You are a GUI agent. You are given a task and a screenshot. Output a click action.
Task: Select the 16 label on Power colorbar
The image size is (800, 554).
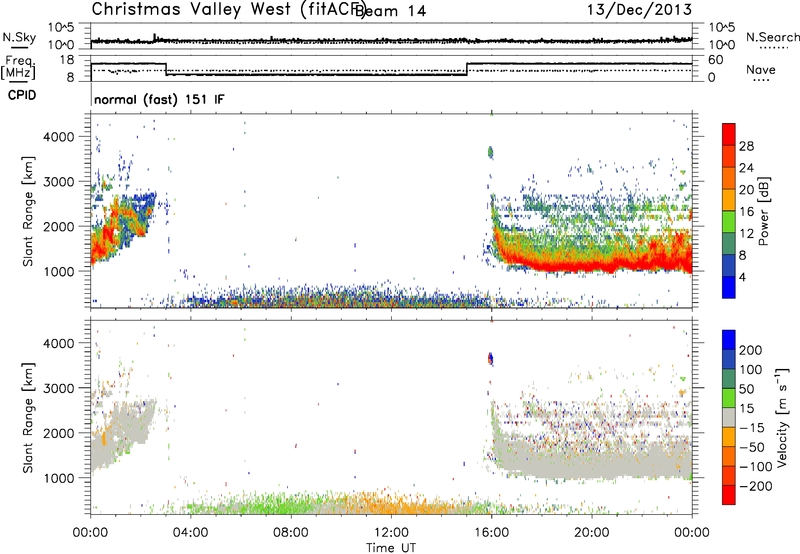[746, 212]
